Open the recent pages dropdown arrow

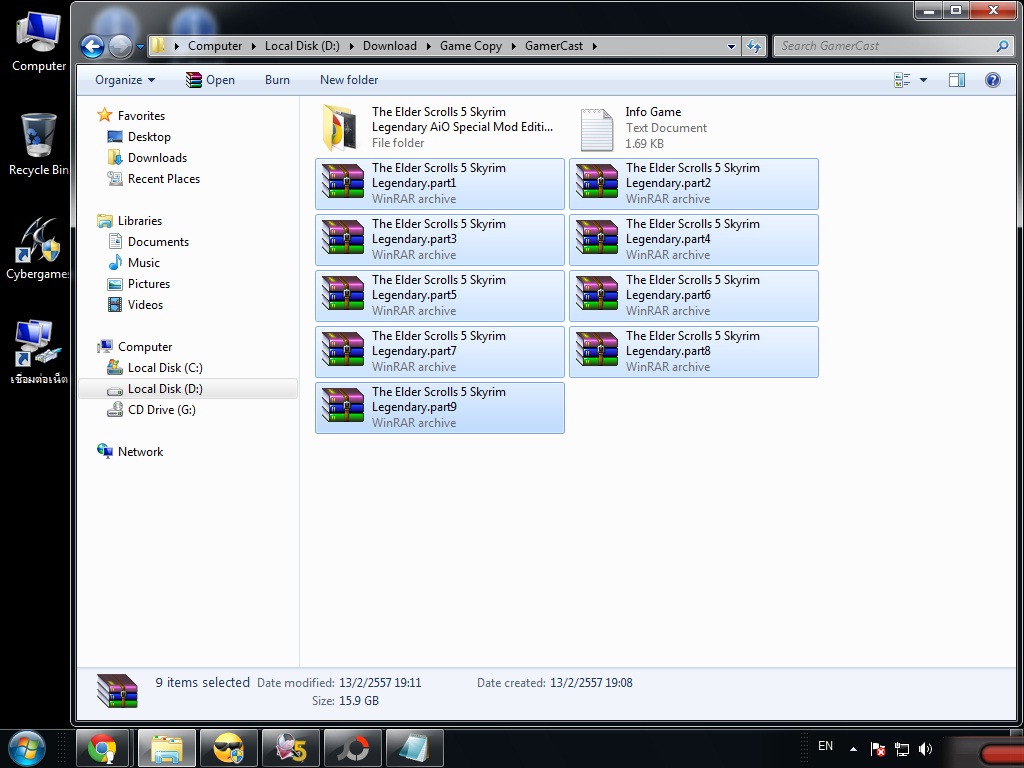[140, 46]
